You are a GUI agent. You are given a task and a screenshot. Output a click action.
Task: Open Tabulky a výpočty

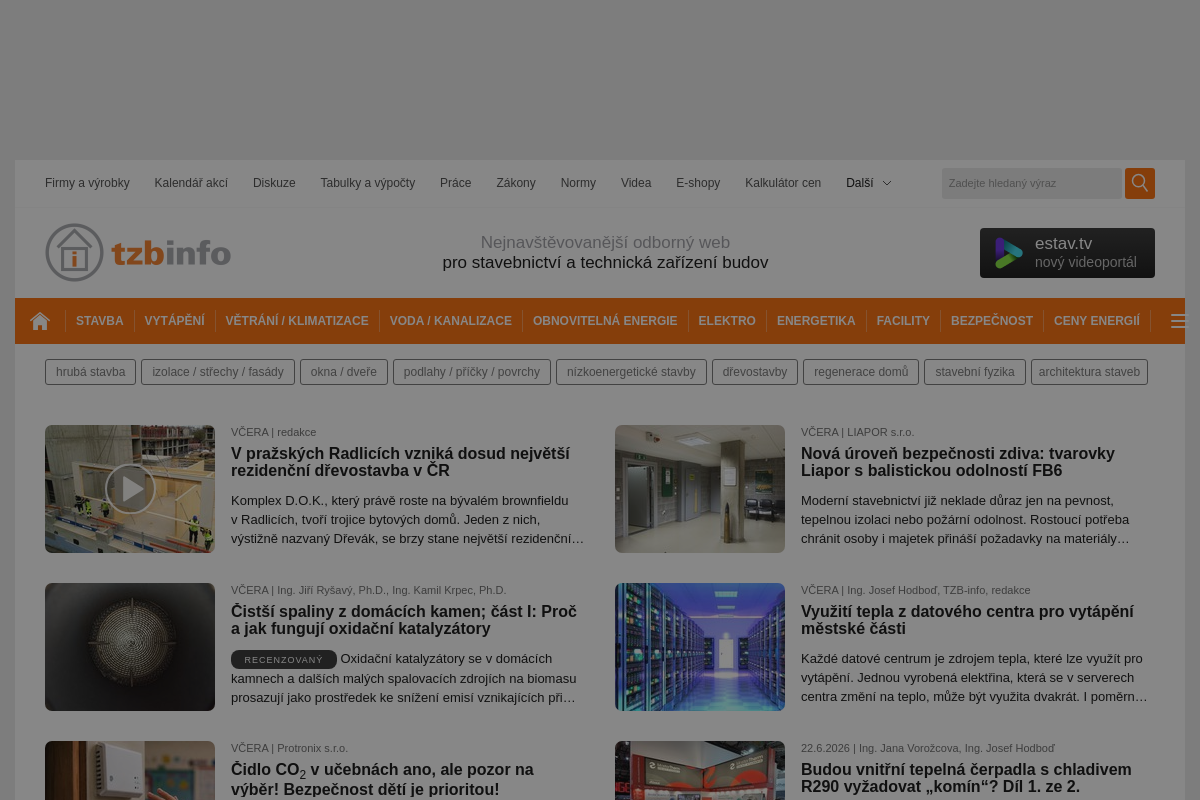click(367, 183)
